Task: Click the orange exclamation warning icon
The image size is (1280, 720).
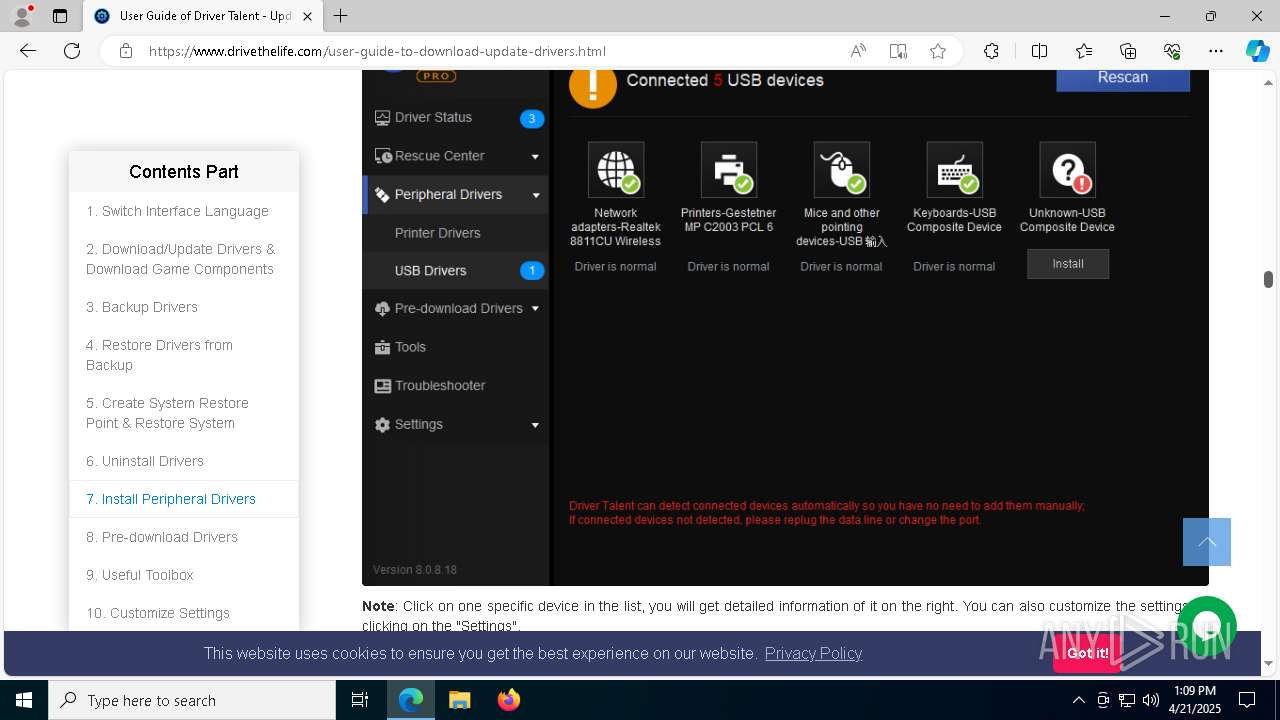Action: 593,86
